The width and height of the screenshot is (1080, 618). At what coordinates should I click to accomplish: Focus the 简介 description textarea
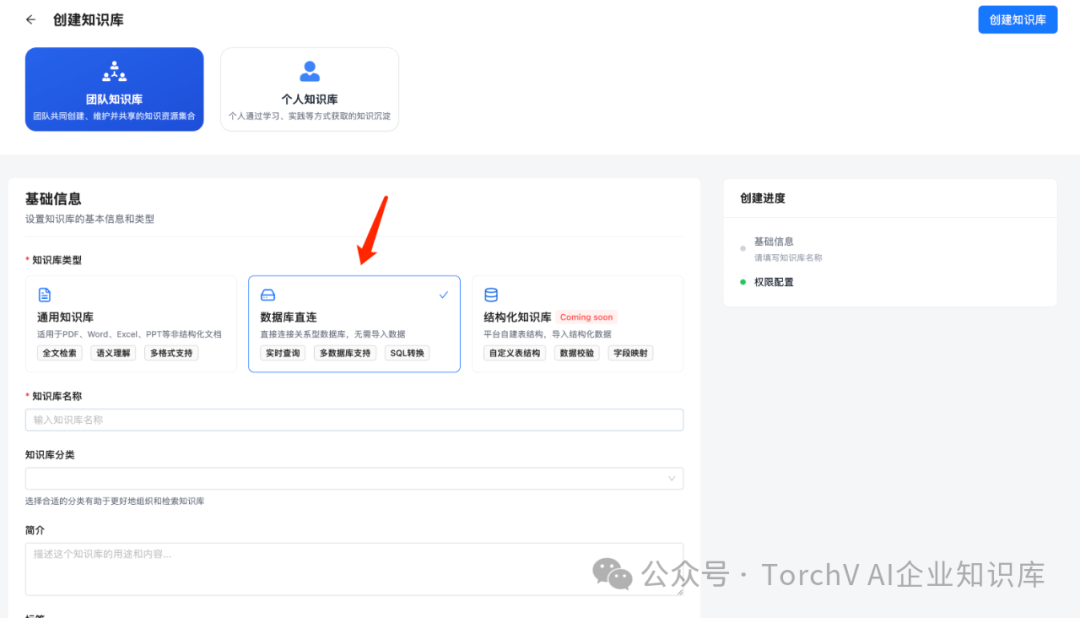354,569
